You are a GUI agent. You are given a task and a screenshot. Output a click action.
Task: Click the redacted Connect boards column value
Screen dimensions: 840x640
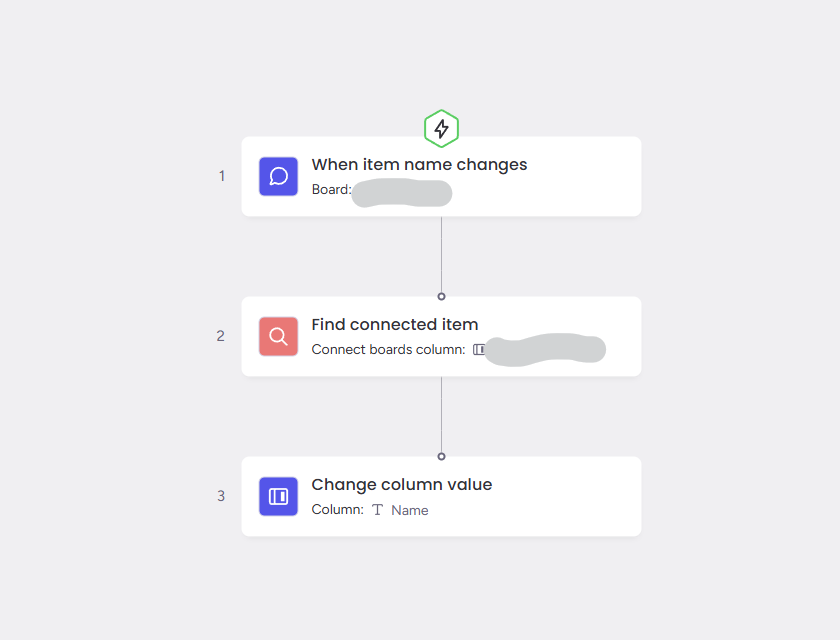[x=546, y=350]
